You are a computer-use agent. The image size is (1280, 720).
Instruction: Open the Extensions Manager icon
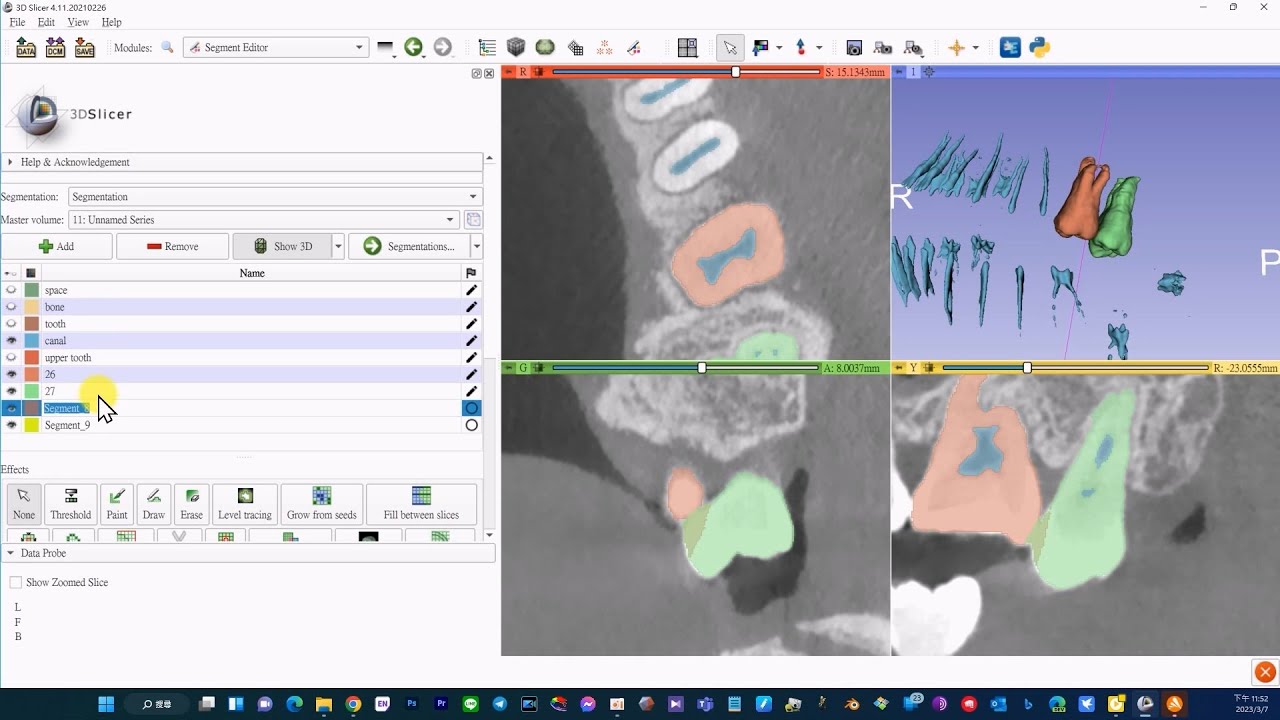(x=1011, y=47)
